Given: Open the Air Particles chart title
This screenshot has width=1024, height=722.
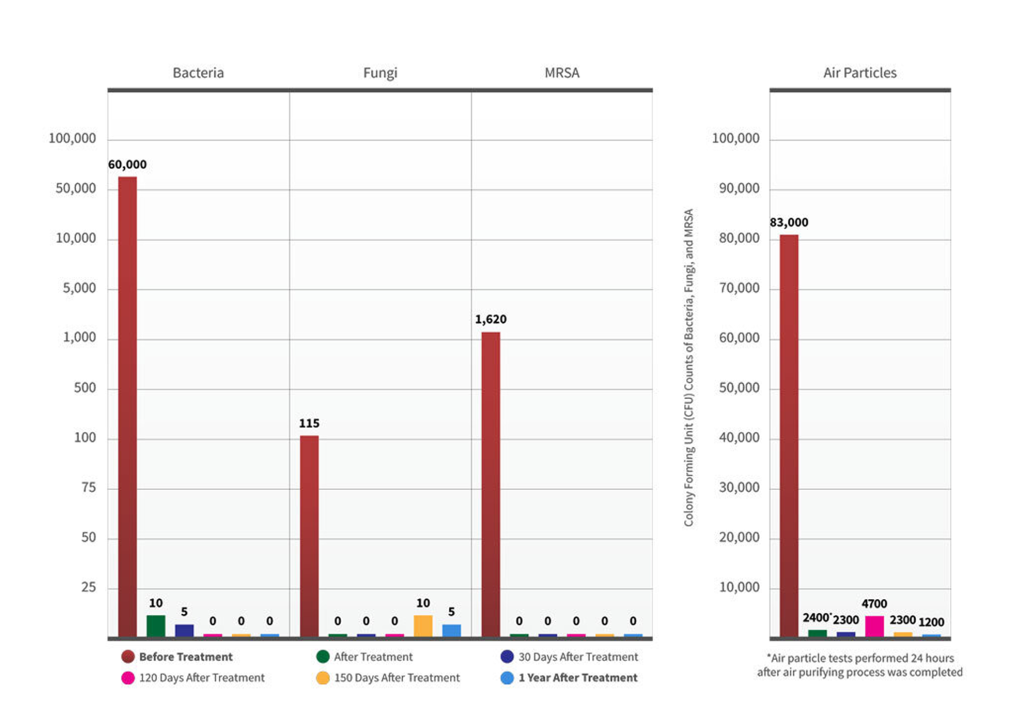Looking at the screenshot, I should (x=860, y=73).
